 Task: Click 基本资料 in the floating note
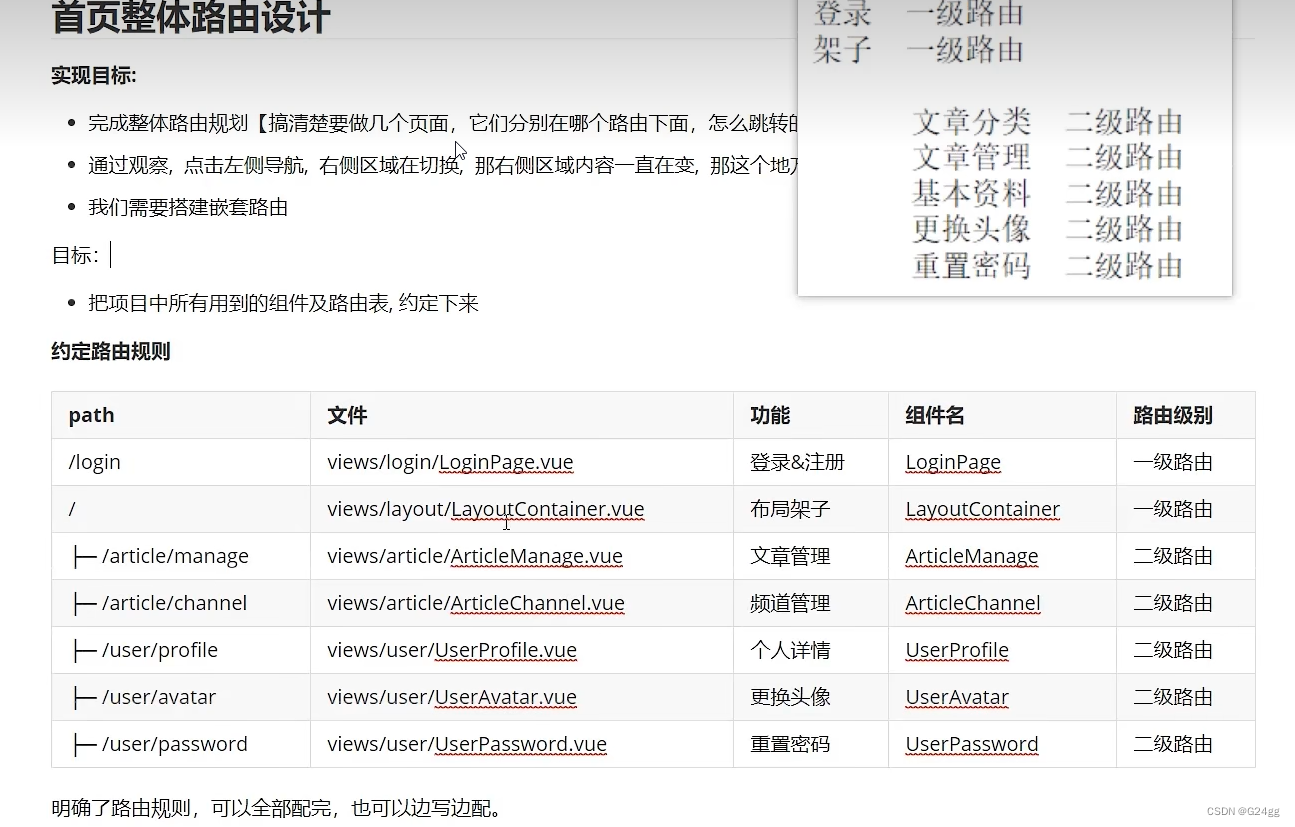(971, 194)
